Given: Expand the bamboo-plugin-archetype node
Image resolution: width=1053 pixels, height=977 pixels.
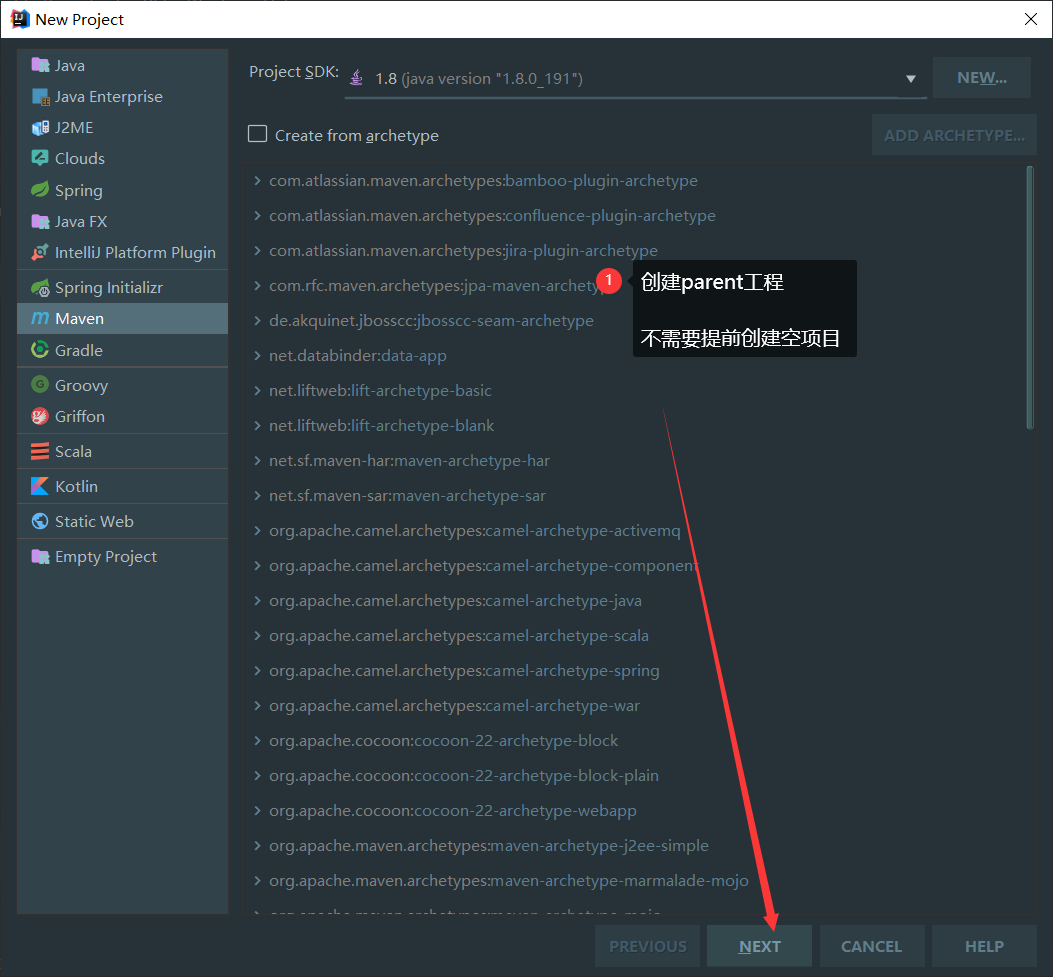Looking at the screenshot, I should coord(257,181).
